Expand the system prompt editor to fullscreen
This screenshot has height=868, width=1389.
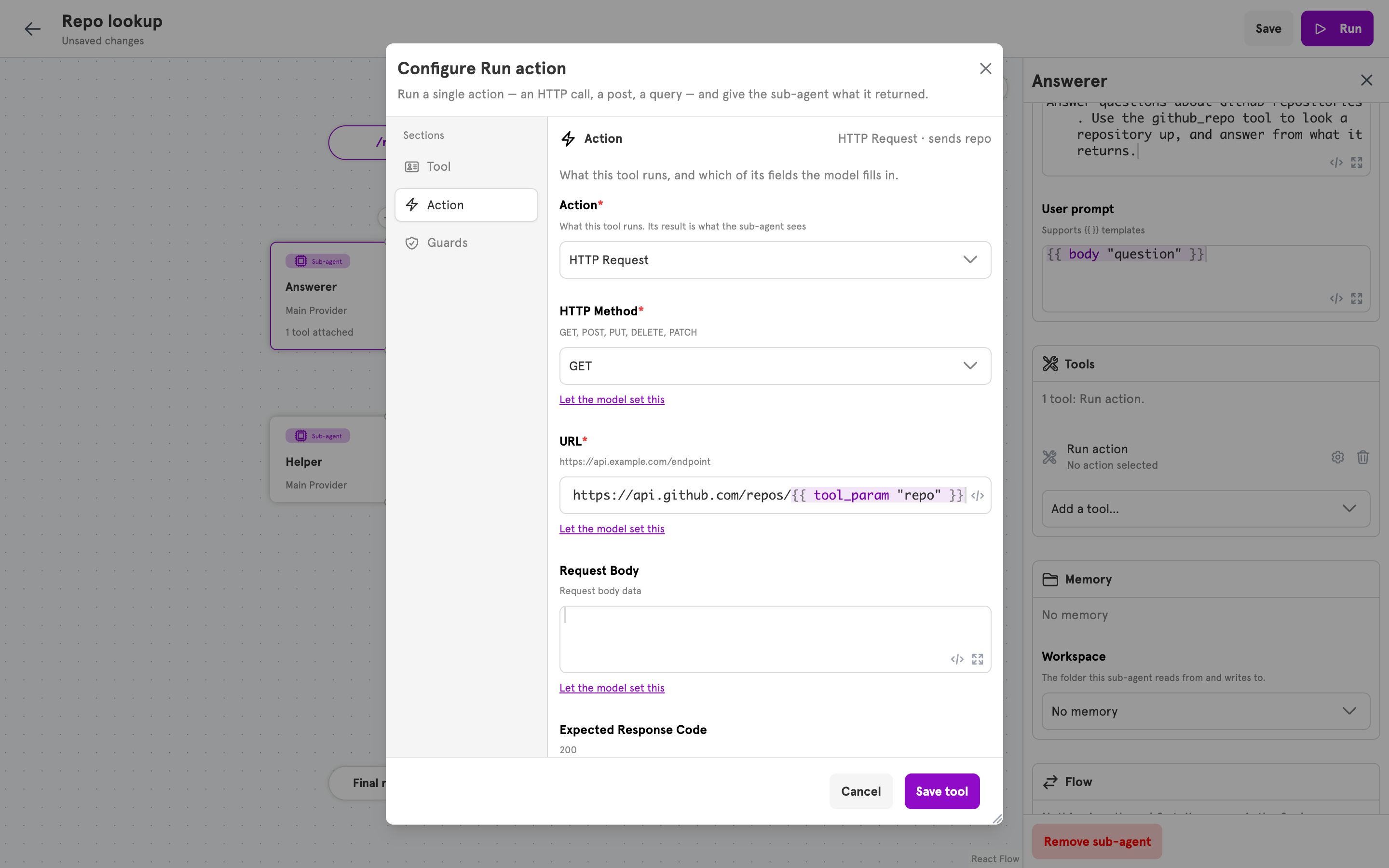[x=1356, y=163]
